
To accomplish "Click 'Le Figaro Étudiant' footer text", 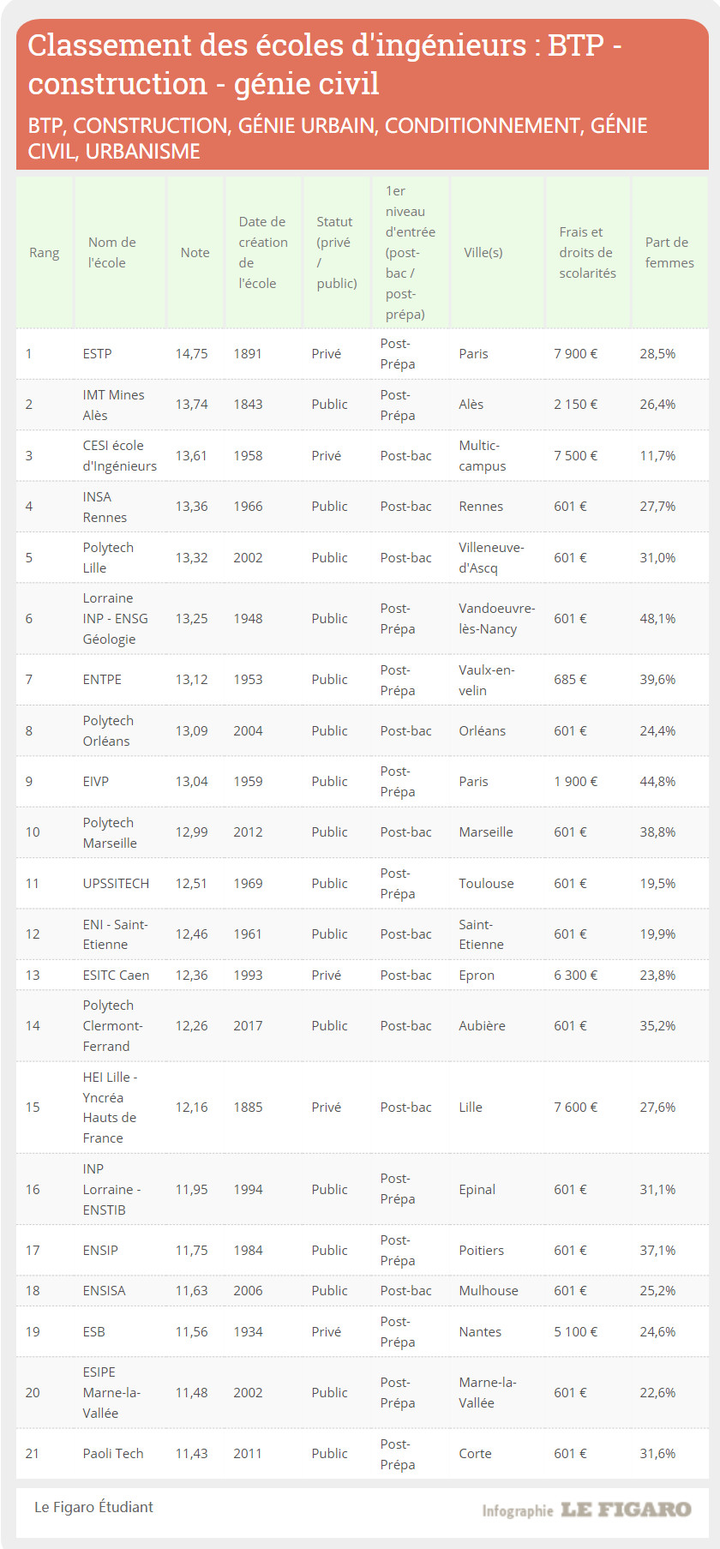I will 94,1507.
